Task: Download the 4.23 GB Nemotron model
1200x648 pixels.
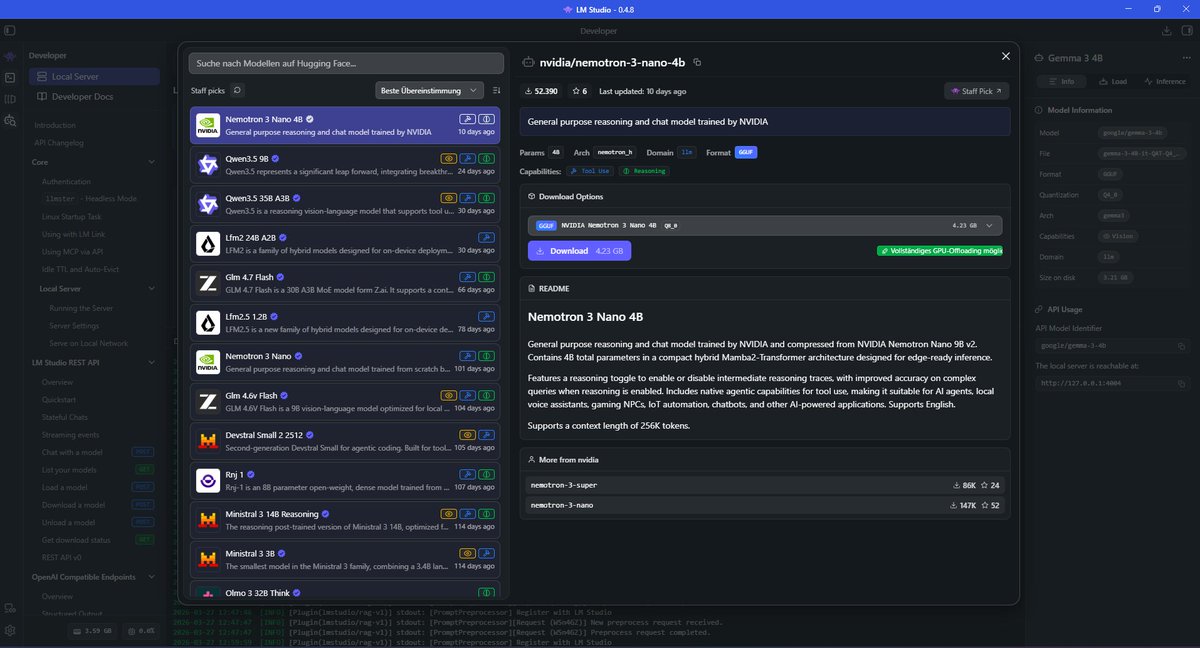Action: 579,251
